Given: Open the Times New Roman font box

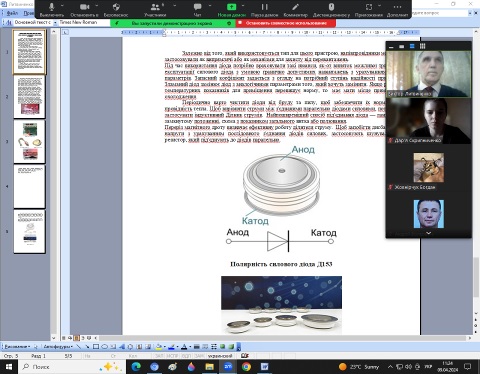Looking at the screenshot, I should (84, 22).
